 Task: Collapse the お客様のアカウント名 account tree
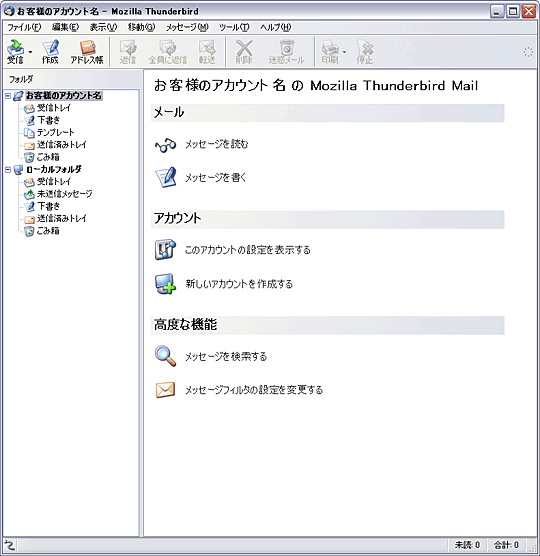tap(8, 95)
